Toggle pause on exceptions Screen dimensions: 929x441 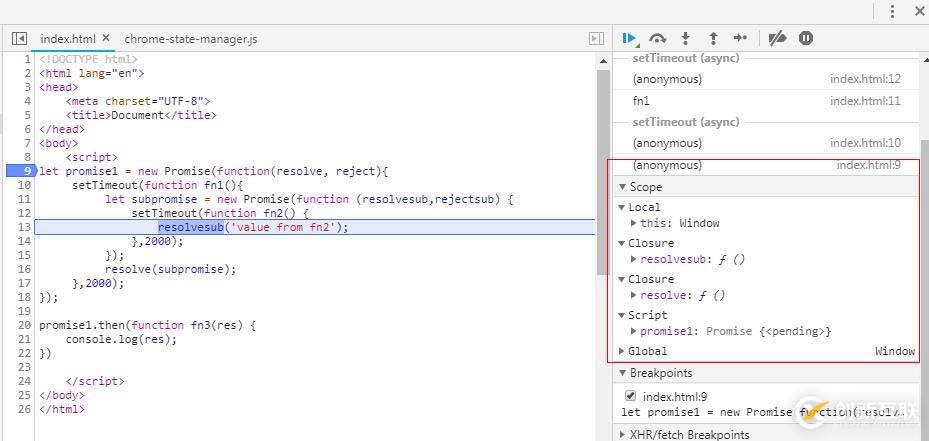(806, 39)
